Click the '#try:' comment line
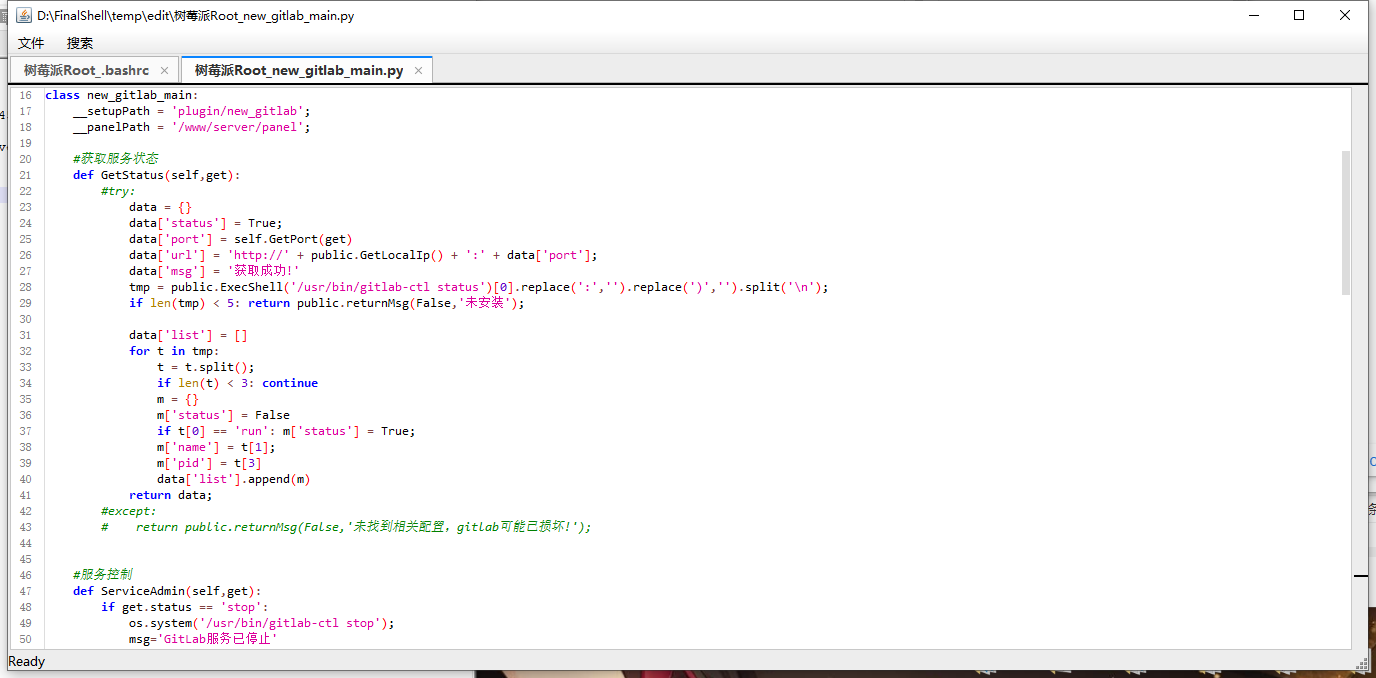Screen dimensions: 1376x678 [x=118, y=191]
